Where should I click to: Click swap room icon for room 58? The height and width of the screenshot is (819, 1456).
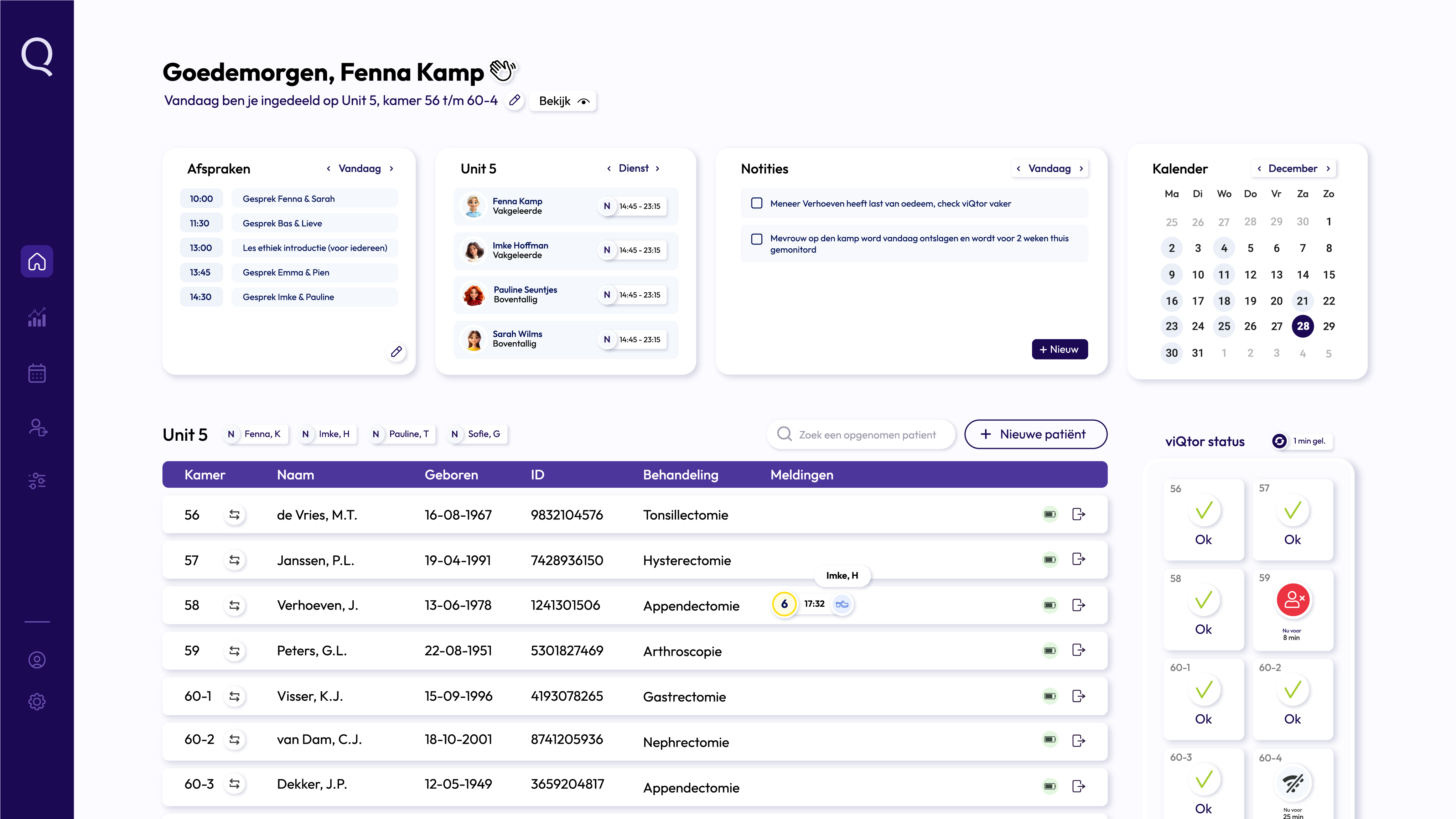coord(234,605)
